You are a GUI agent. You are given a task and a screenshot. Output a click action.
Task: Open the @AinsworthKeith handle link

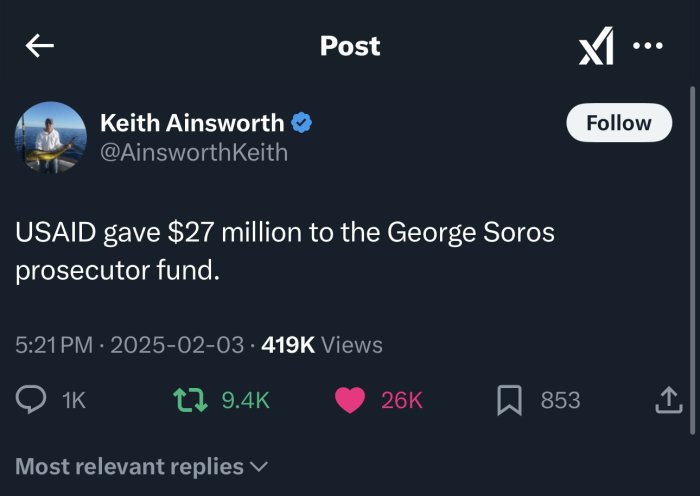[194, 152]
